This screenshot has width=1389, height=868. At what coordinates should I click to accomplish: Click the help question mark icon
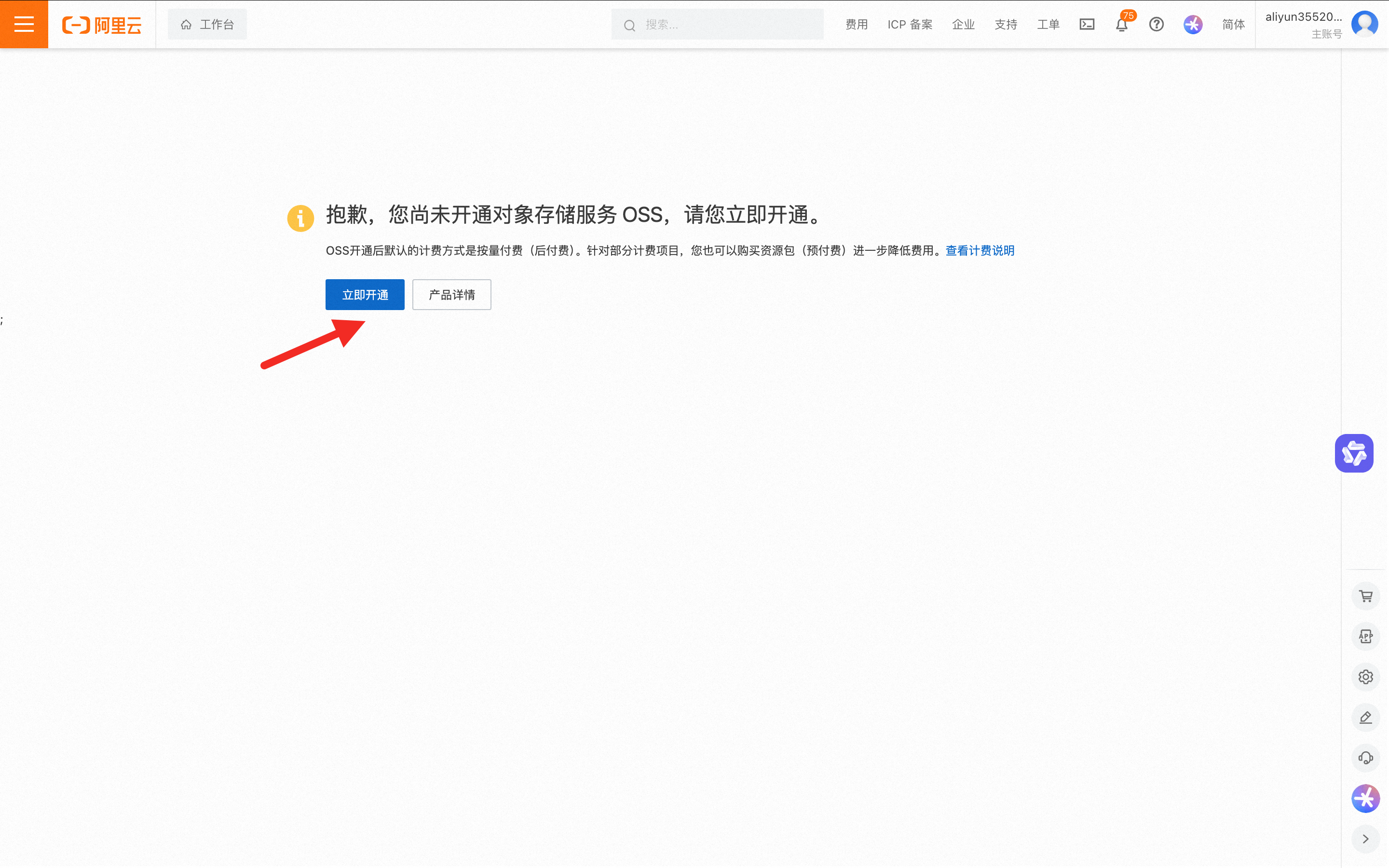[x=1156, y=24]
